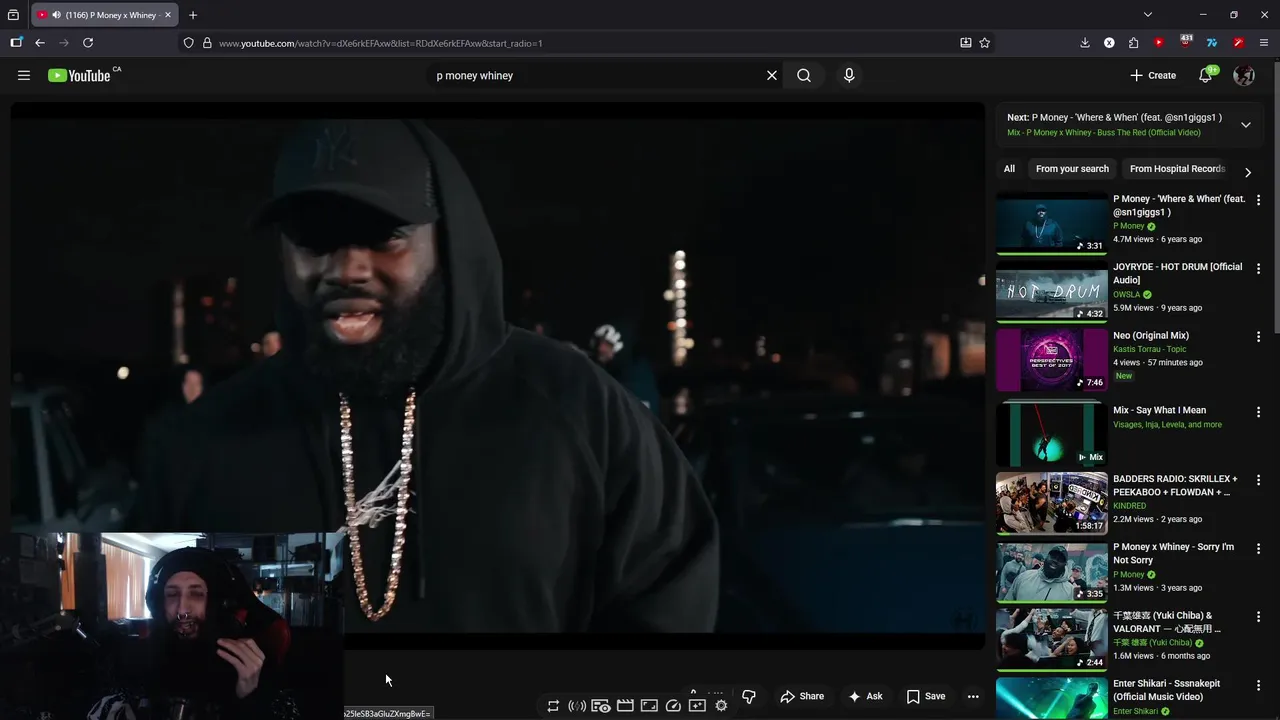
Task: Open options for Where & When video
Action: 1259,201
